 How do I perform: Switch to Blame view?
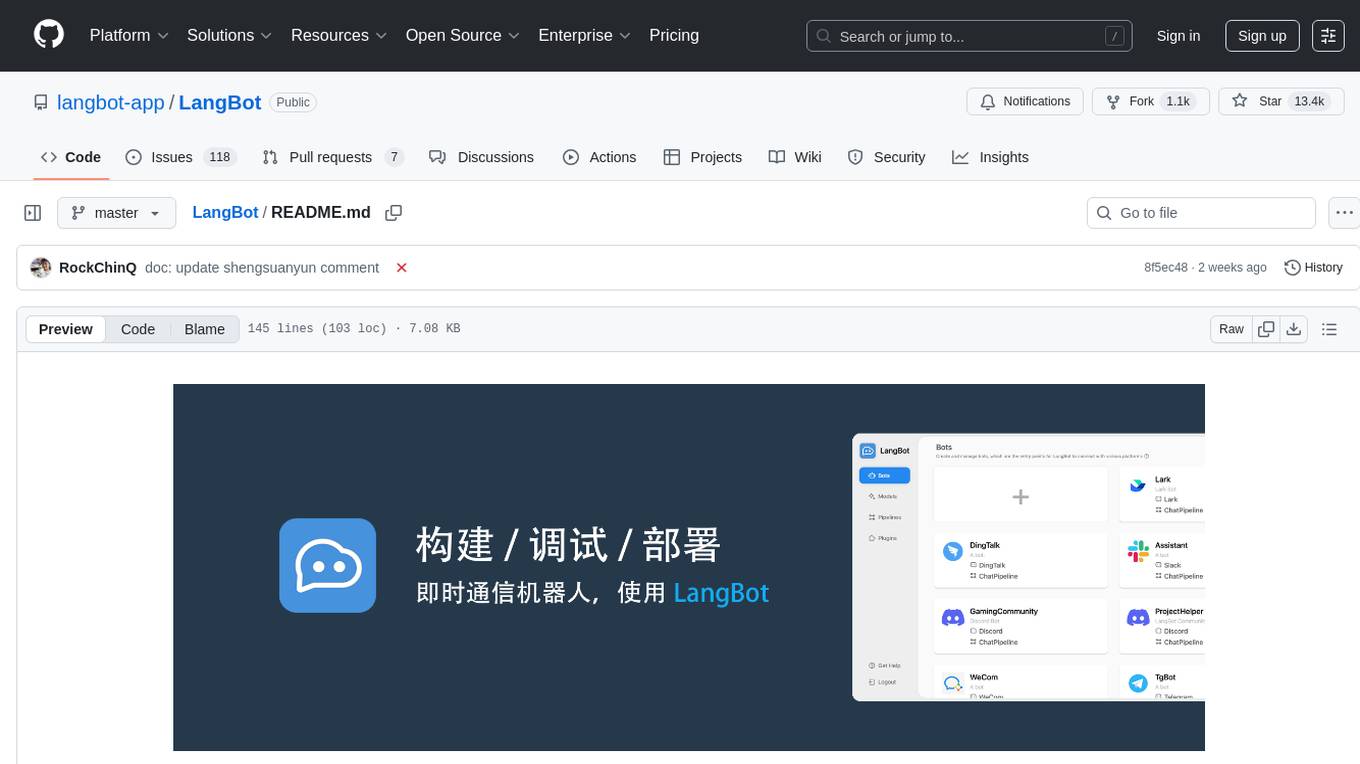point(204,329)
